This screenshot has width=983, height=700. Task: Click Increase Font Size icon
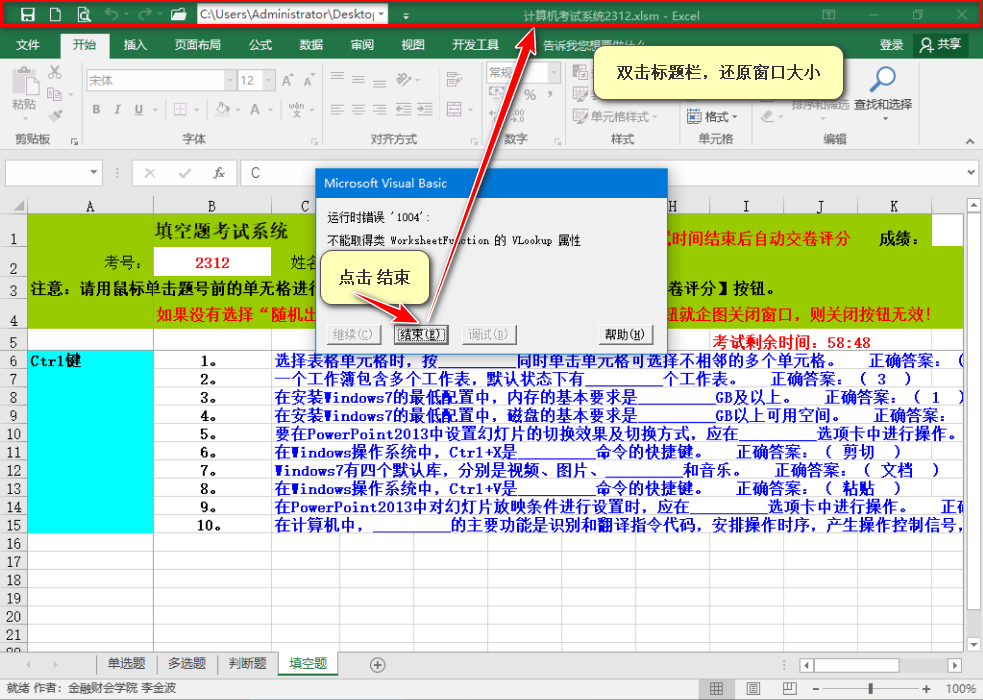287,80
